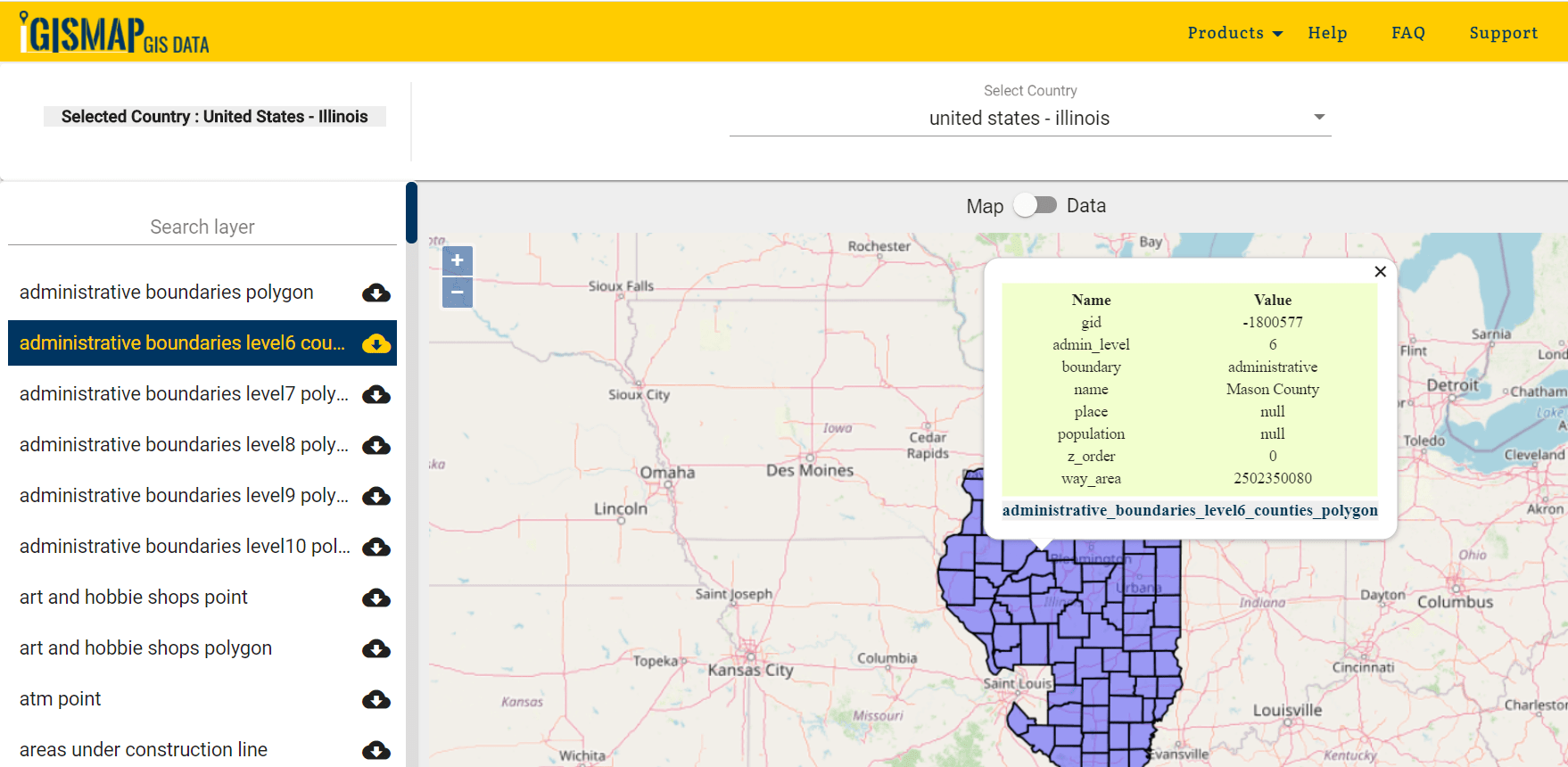The height and width of the screenshot is (767, 1568).
Task: Toggle between Map and Data view
Action: click(x=1036, y=205)
